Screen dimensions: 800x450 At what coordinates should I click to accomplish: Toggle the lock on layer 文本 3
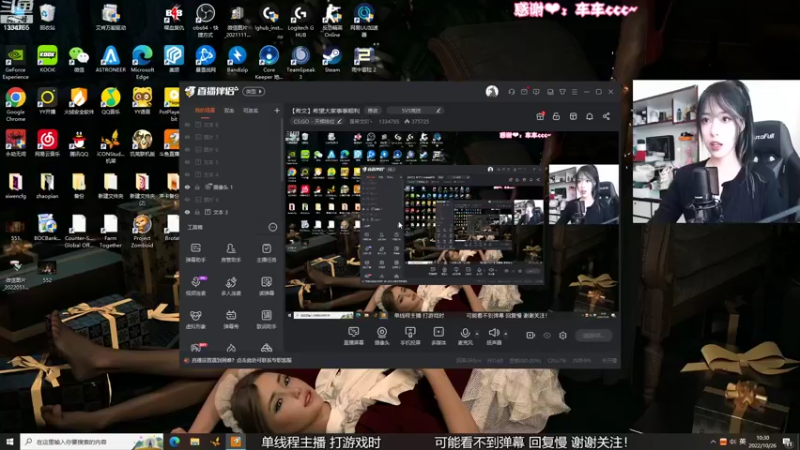pyautogui.click(x=197, y=212)
